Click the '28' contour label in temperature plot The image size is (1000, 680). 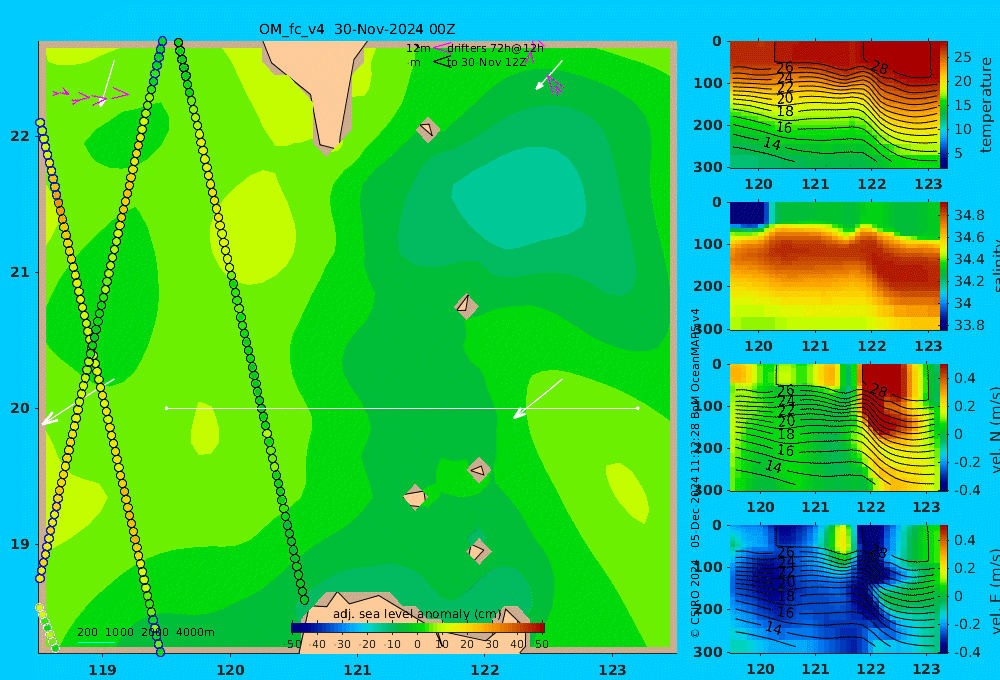tap(880, 68)
